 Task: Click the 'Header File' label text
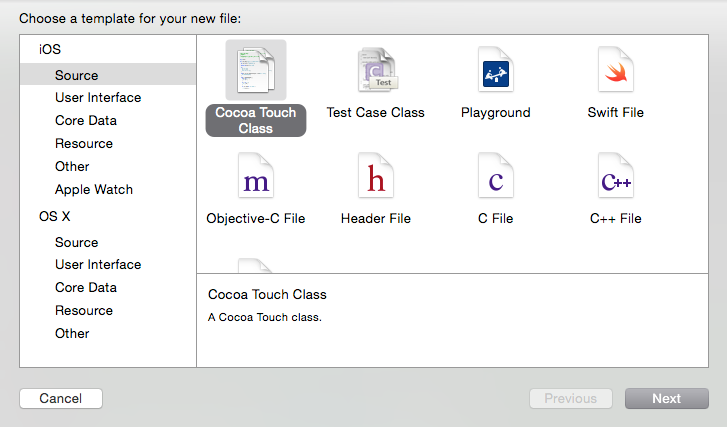point(376,218)
